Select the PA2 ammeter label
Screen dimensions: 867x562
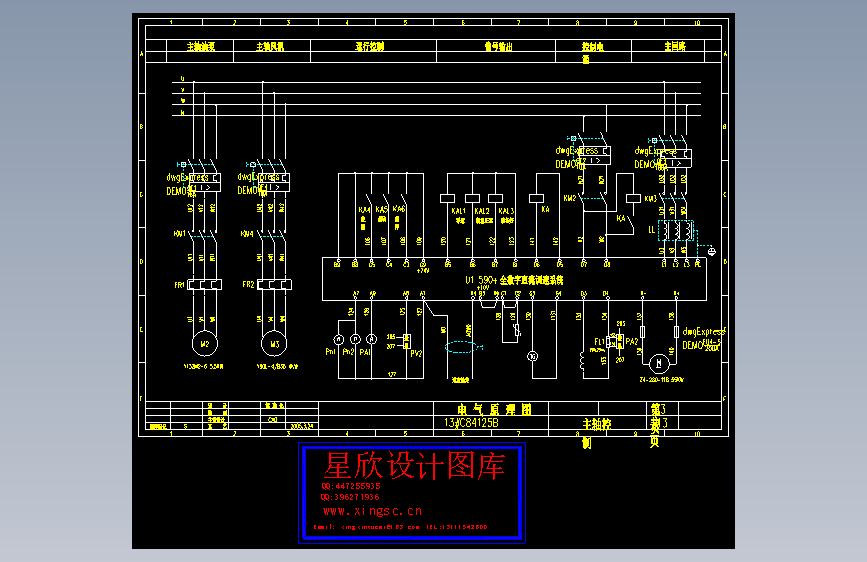631,342
